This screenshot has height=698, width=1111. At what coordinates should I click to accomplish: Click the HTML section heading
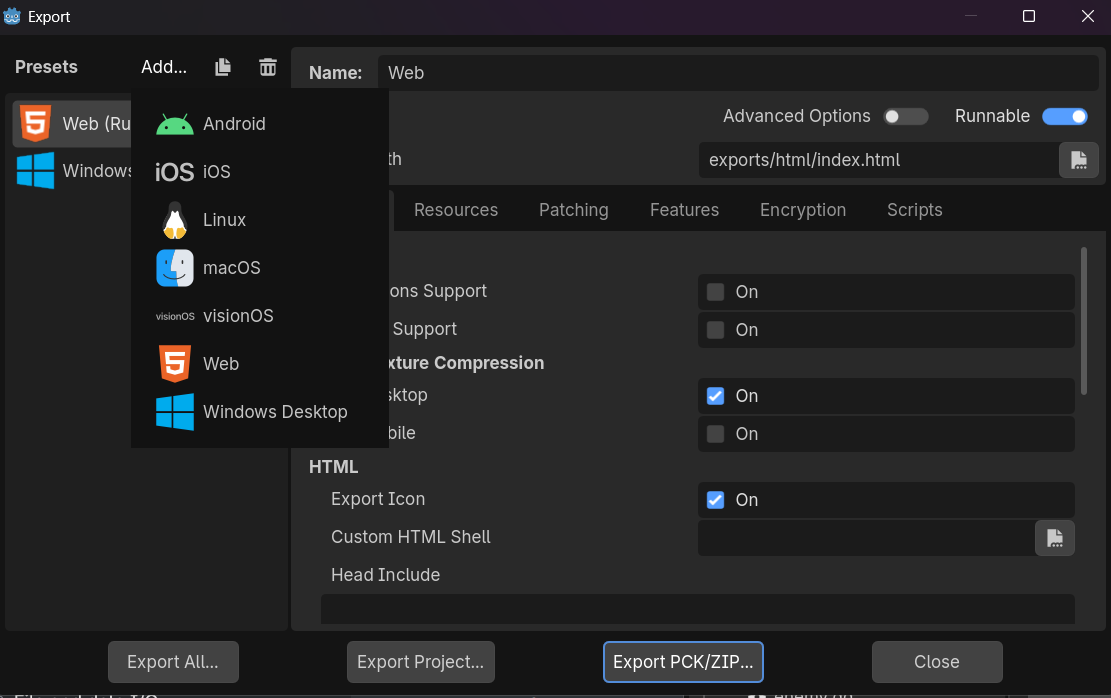pyautogui.click(x=333, y=467)
